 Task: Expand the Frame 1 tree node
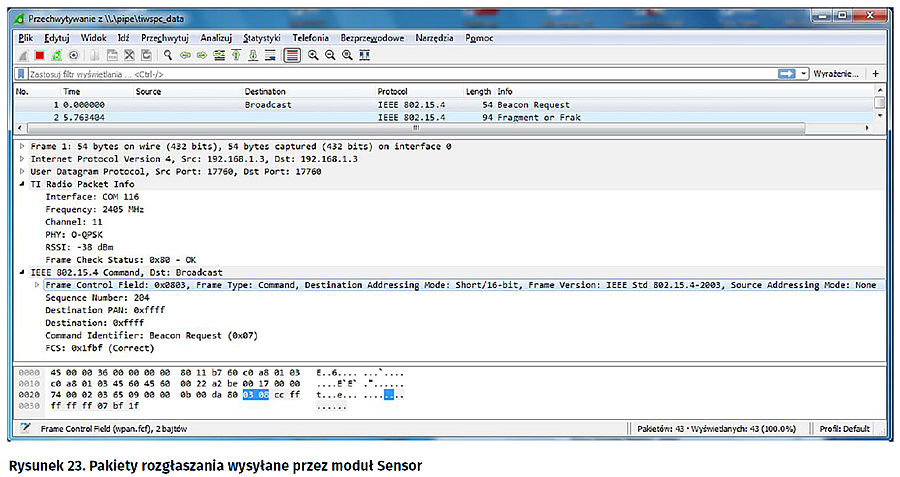pos(22,147)
